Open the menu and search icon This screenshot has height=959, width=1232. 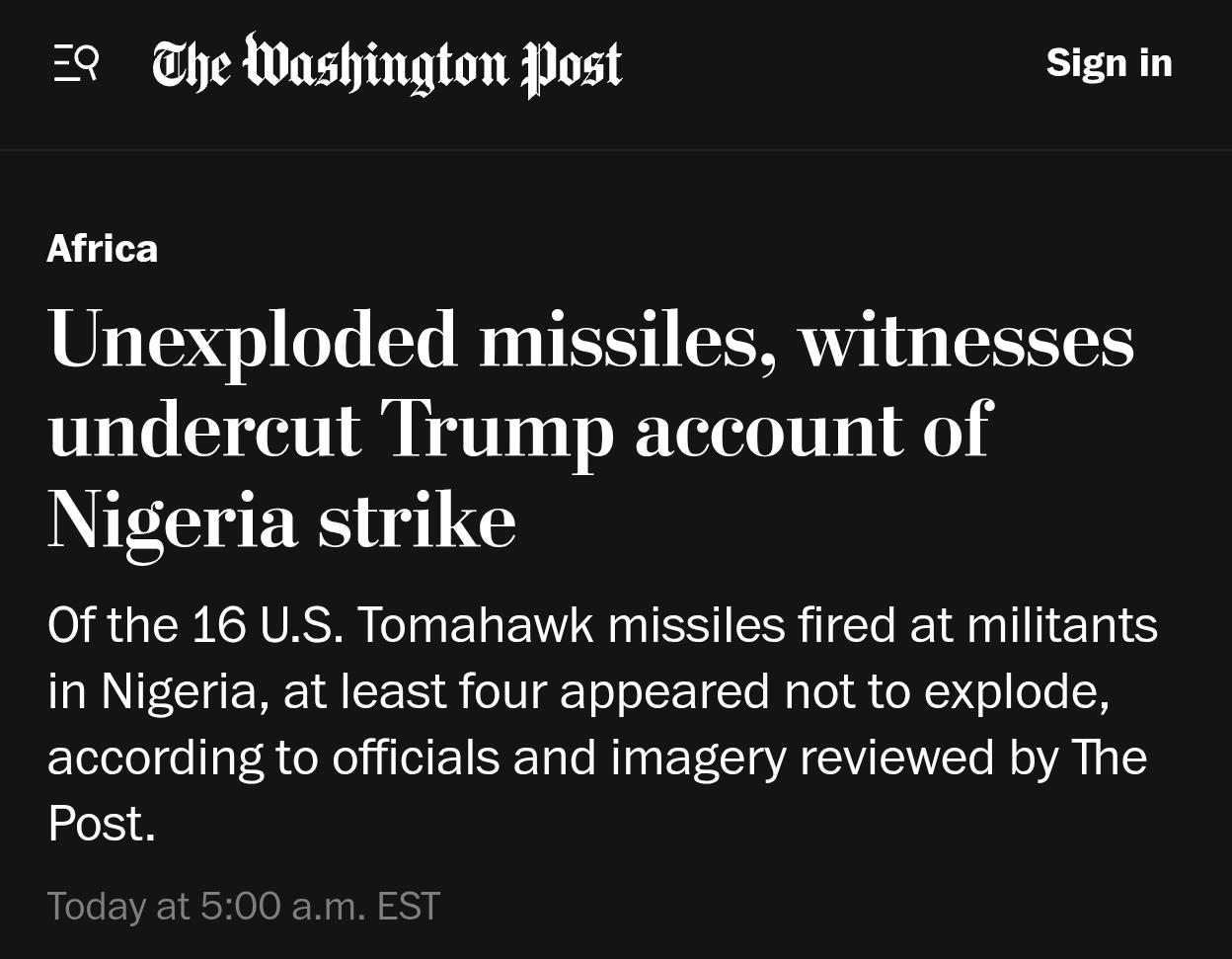(x=76, y=64)
